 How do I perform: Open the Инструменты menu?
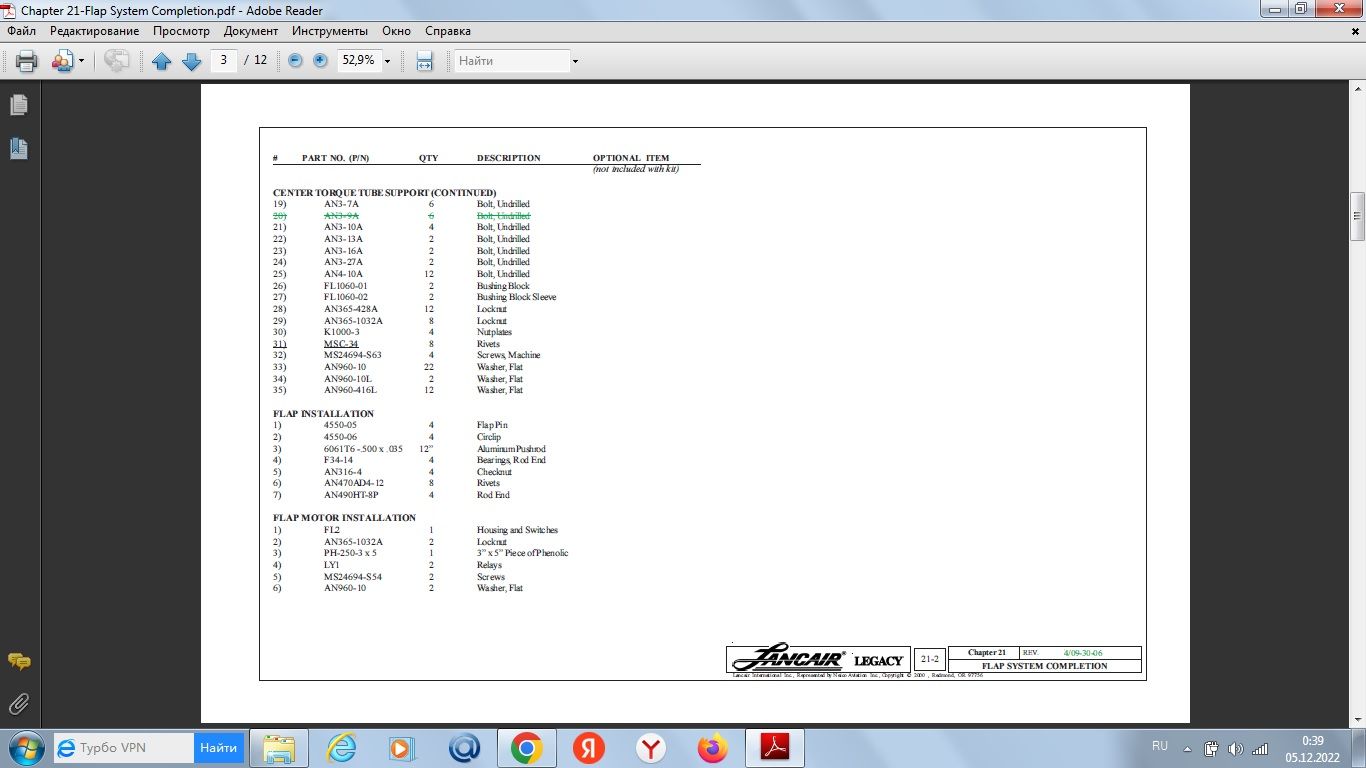pyautogui.click(x=330, y=31)
